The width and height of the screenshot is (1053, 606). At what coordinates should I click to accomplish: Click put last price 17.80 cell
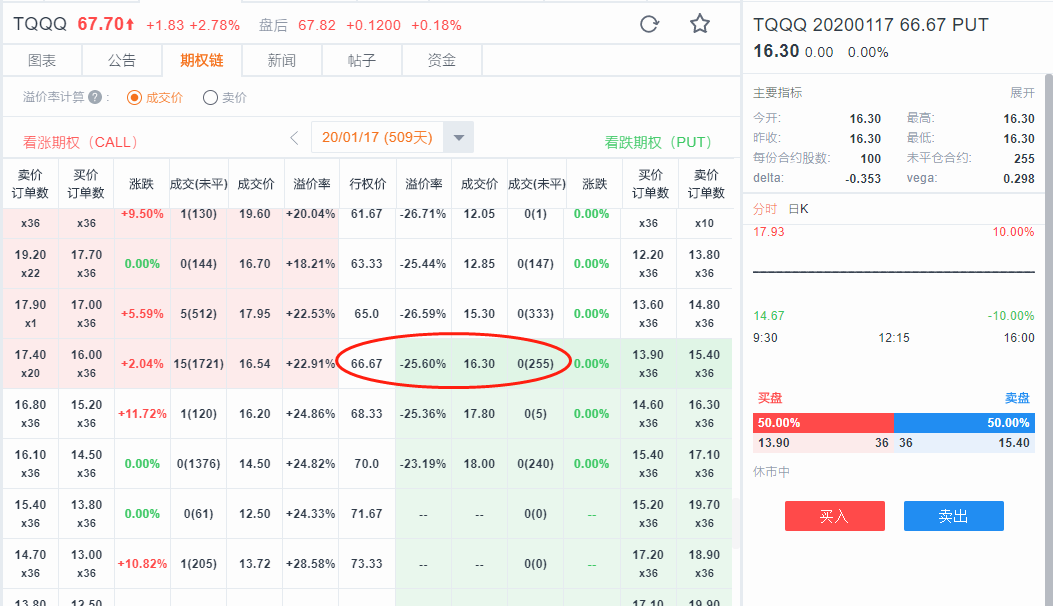point(479,414)
